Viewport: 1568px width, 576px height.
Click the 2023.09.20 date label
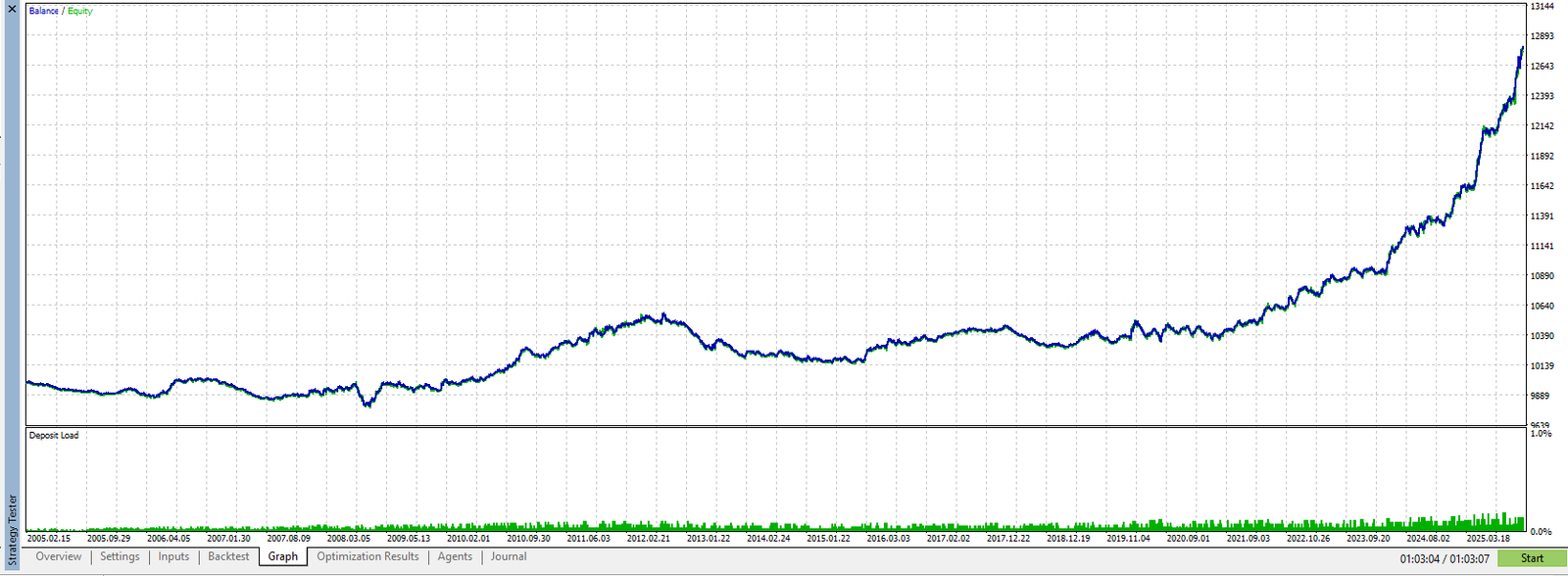tap(1368, 538)
